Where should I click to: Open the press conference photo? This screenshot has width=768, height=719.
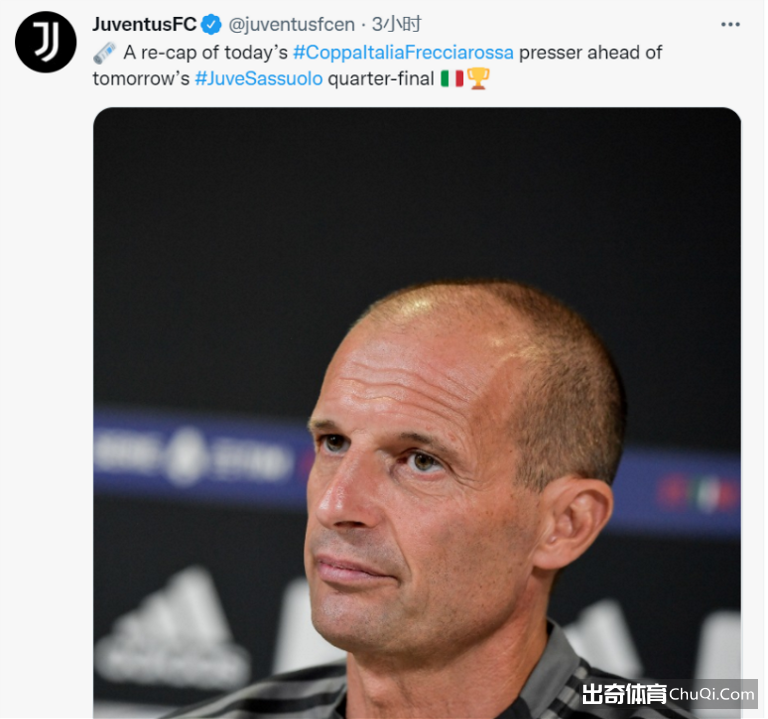pos(417,412)
